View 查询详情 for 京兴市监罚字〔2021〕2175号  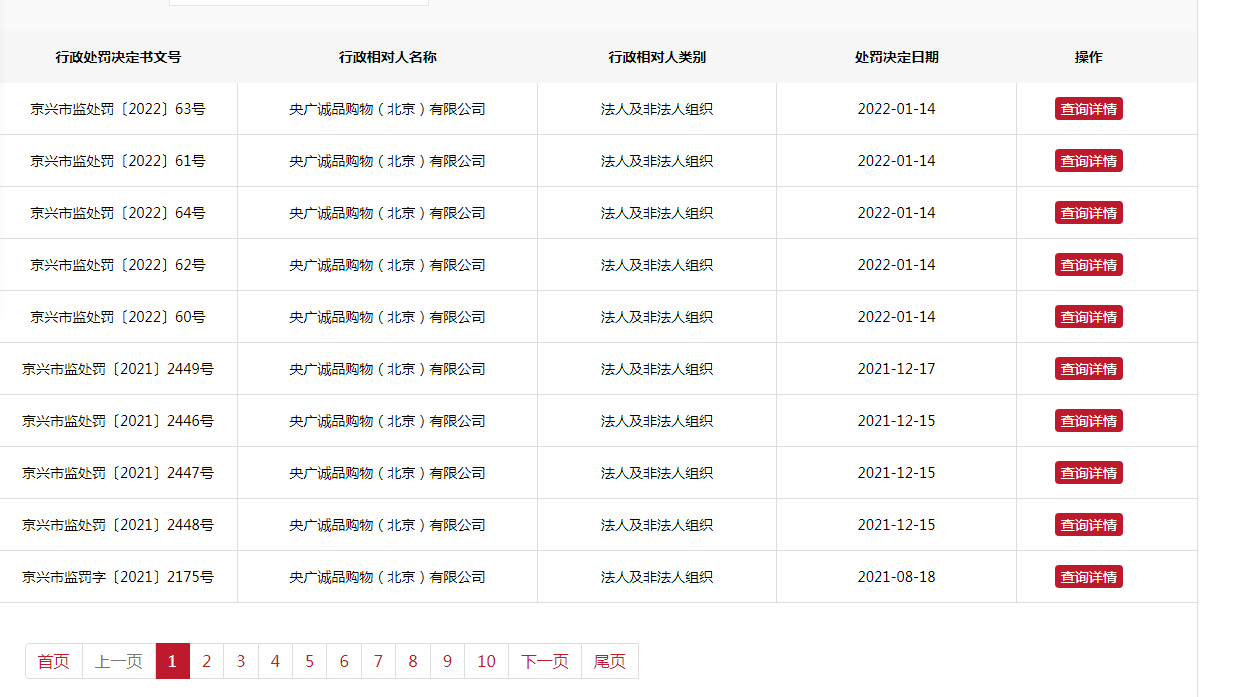point(1088,577)
